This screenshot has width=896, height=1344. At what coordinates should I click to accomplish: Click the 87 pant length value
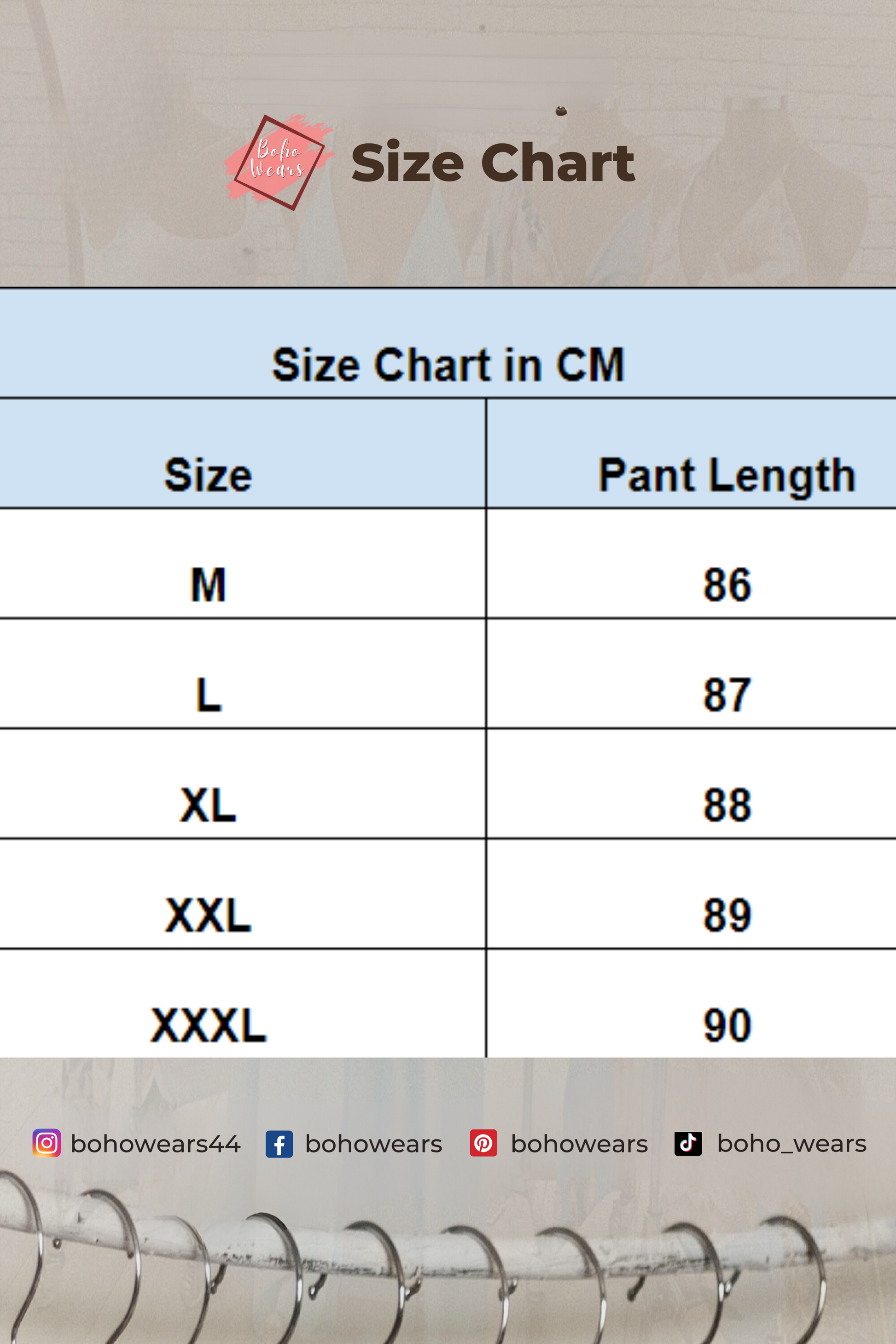coord(727,695)
